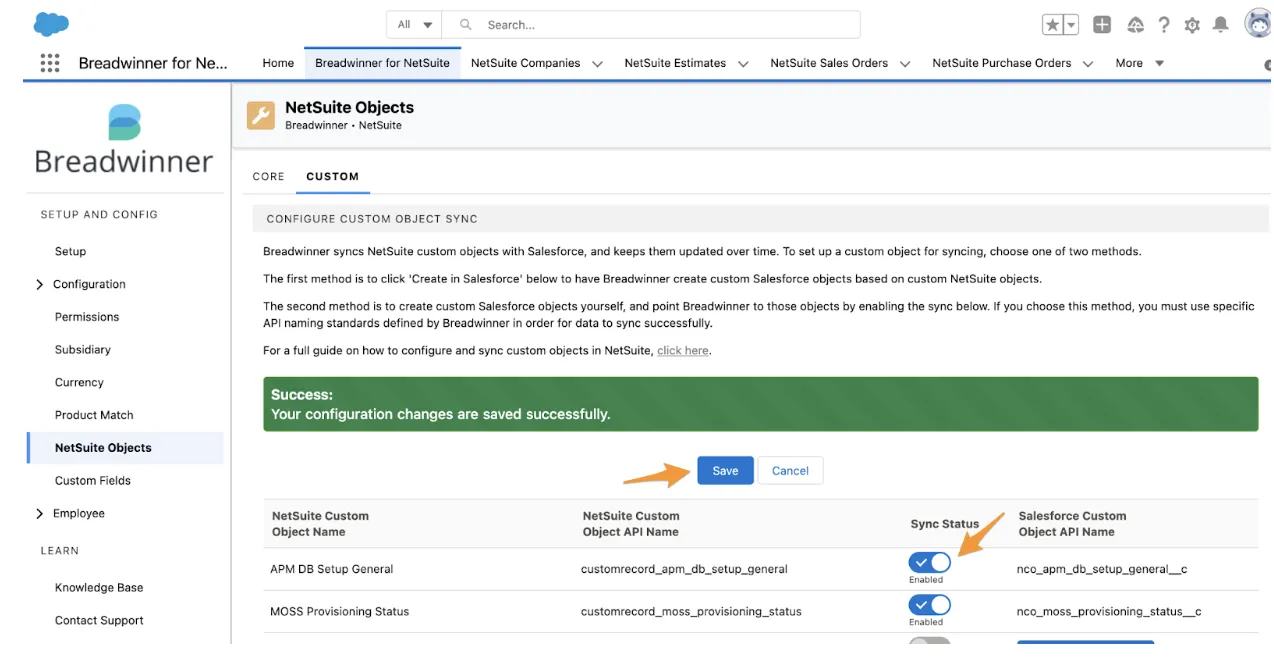Viewport: 1274px width, 664px height.
Task: Switch to the CUSTOM tab
Action: coord(332,176)
